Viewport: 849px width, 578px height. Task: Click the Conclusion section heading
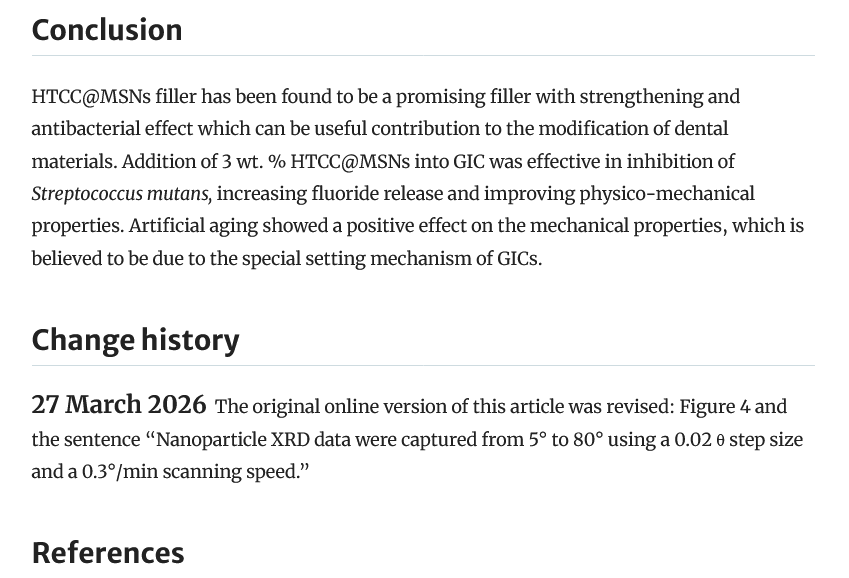107,30
